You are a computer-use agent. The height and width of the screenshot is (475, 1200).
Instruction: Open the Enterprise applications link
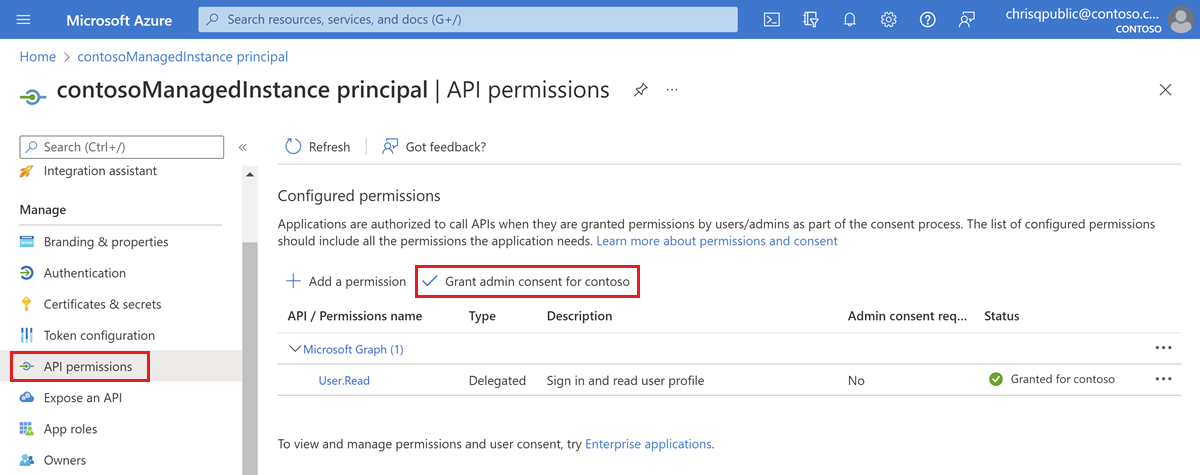(x=648, y=443)
